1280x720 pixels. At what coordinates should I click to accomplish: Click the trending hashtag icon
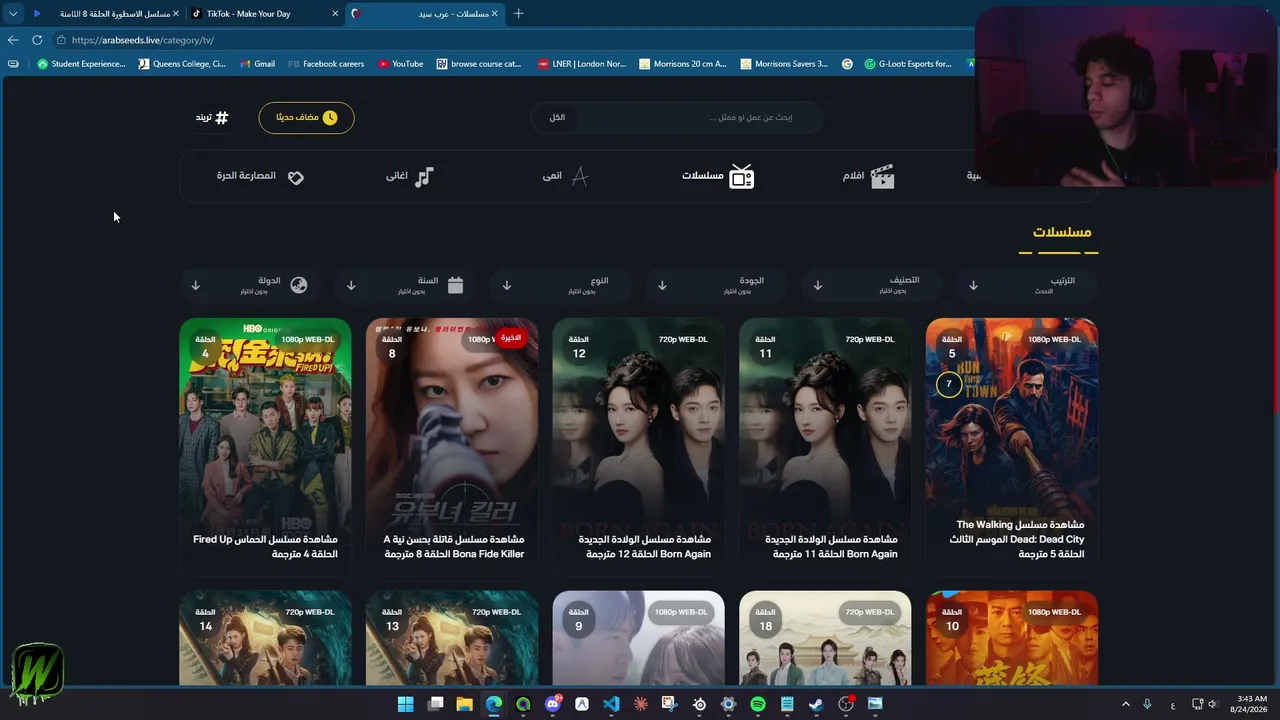222,118
